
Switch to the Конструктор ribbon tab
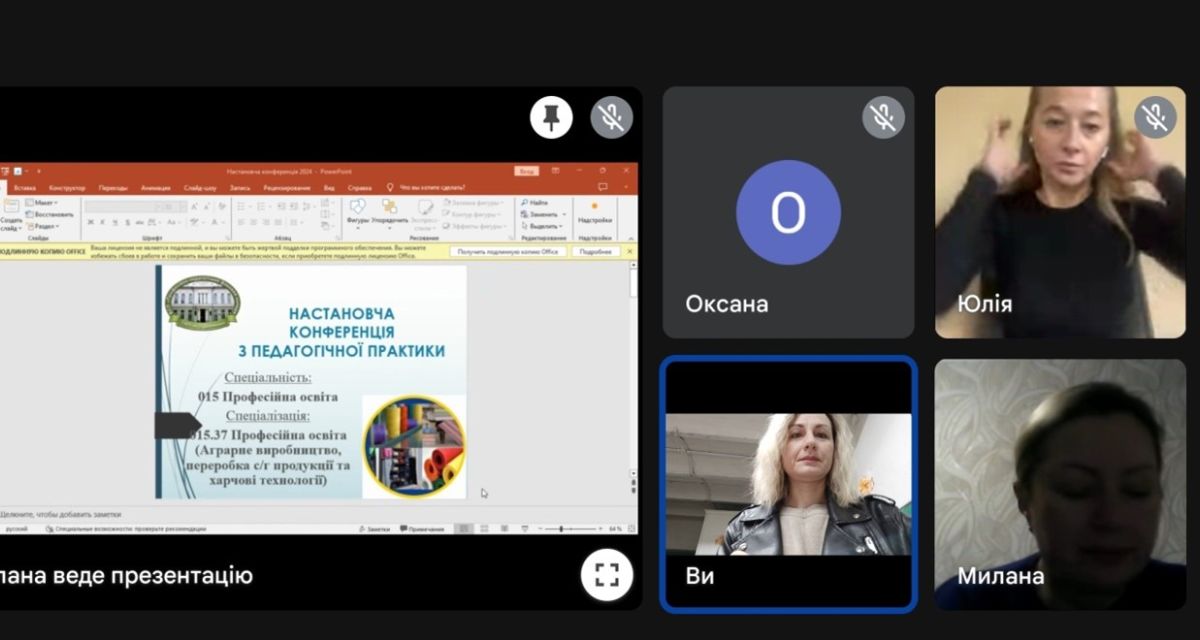67,187
